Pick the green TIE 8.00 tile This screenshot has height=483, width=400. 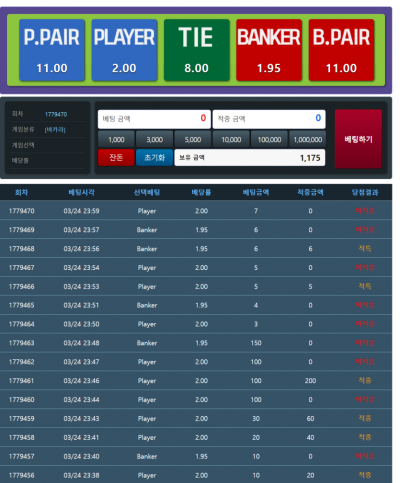coord(197,50)
